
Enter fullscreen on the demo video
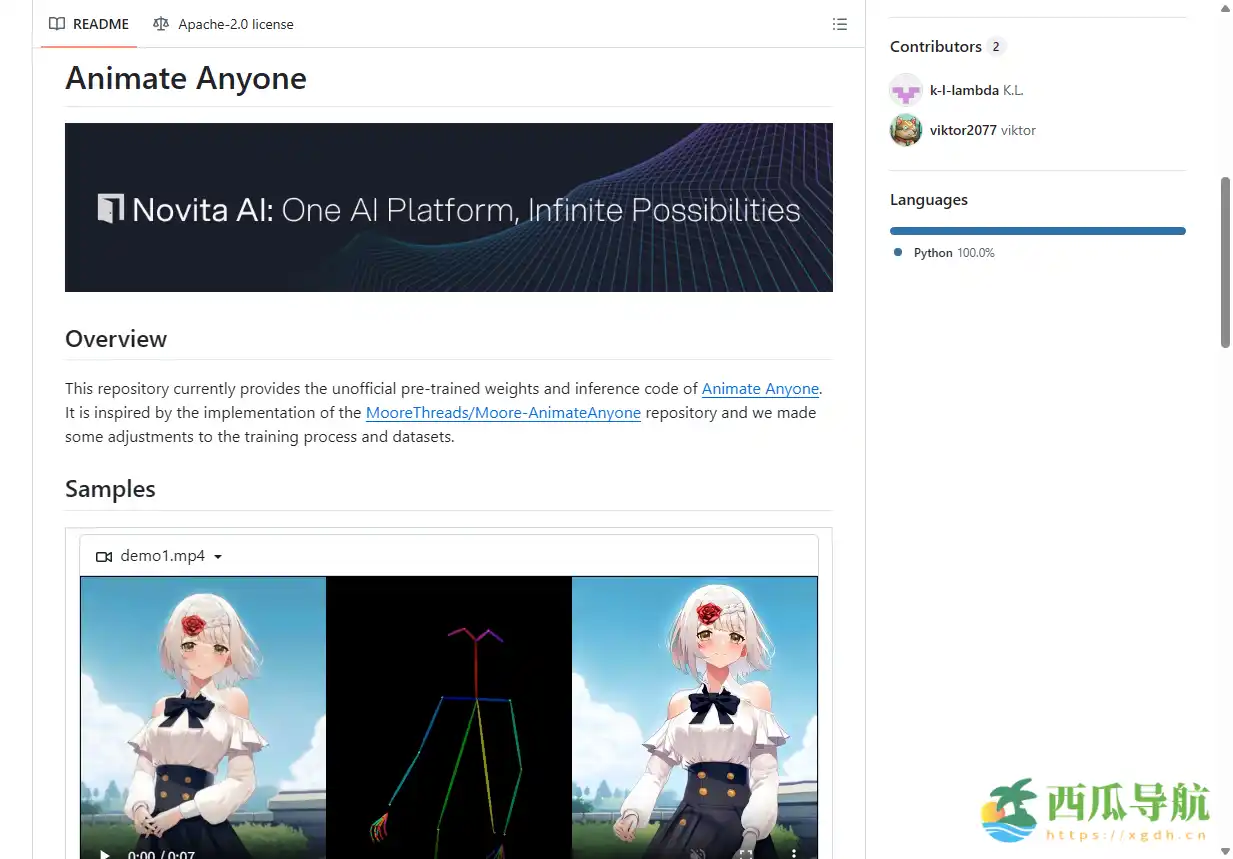745,854
